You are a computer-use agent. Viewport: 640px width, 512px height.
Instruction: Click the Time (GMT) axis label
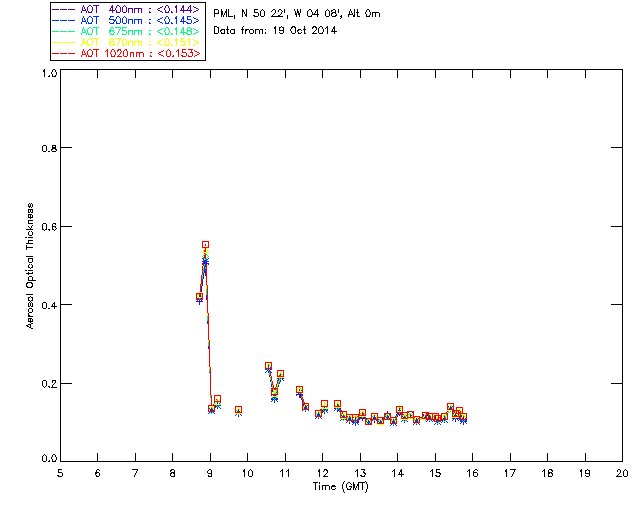coord(340,487)
